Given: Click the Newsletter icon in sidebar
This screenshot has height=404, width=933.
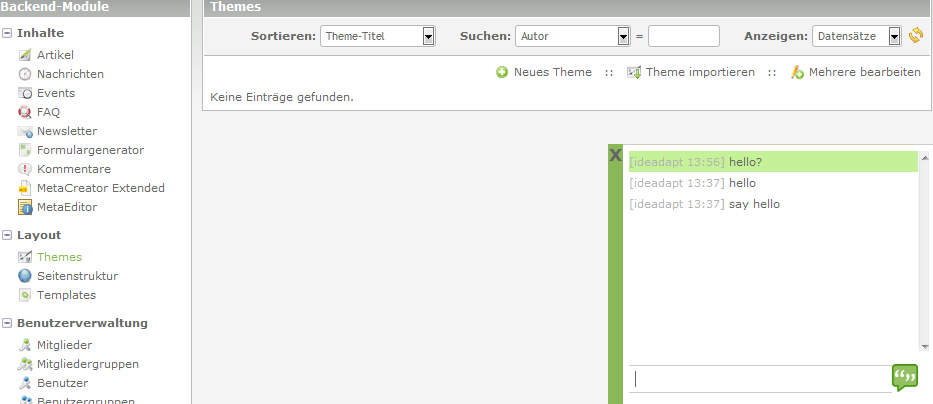Looking at the screenshot, I should coord(25,131).
